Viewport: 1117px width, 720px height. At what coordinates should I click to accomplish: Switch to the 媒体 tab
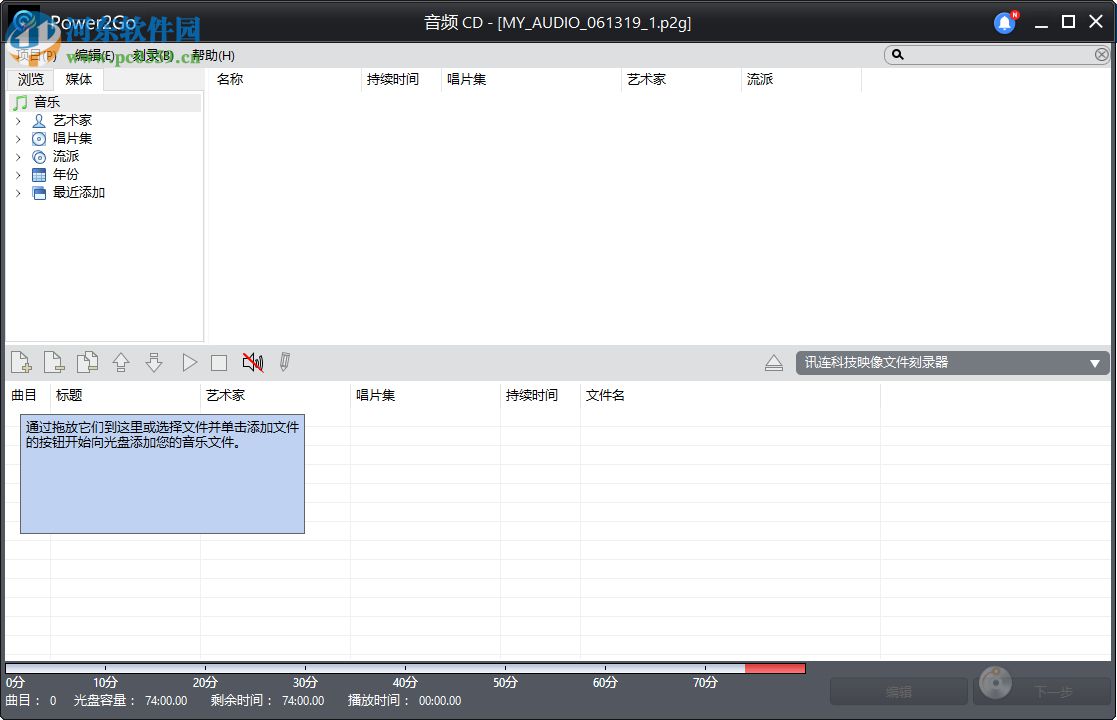point(78,79)
